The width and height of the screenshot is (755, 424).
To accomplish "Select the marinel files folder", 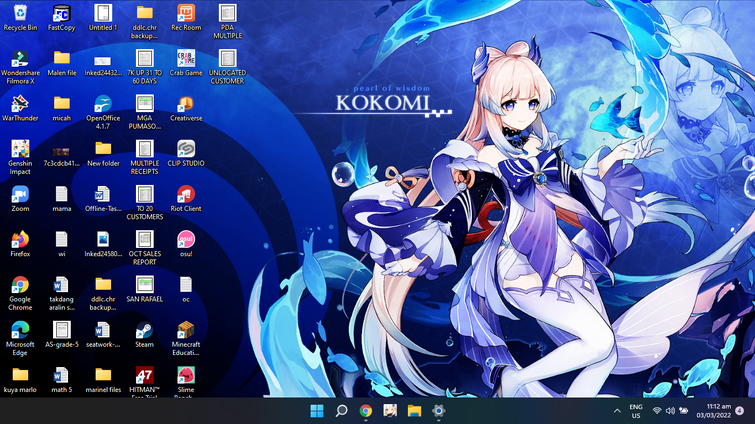I will tap(103, 380).
